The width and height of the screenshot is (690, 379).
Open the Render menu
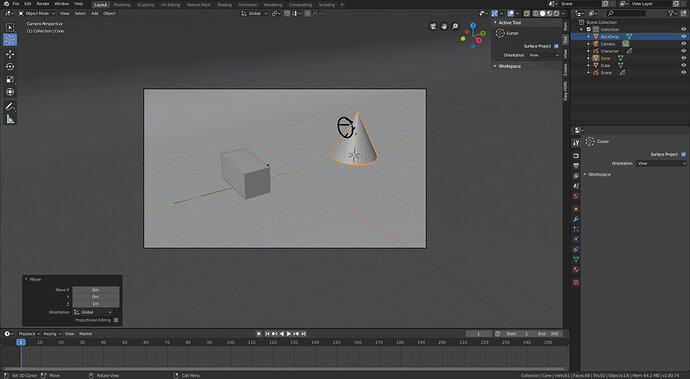point(43,4)
